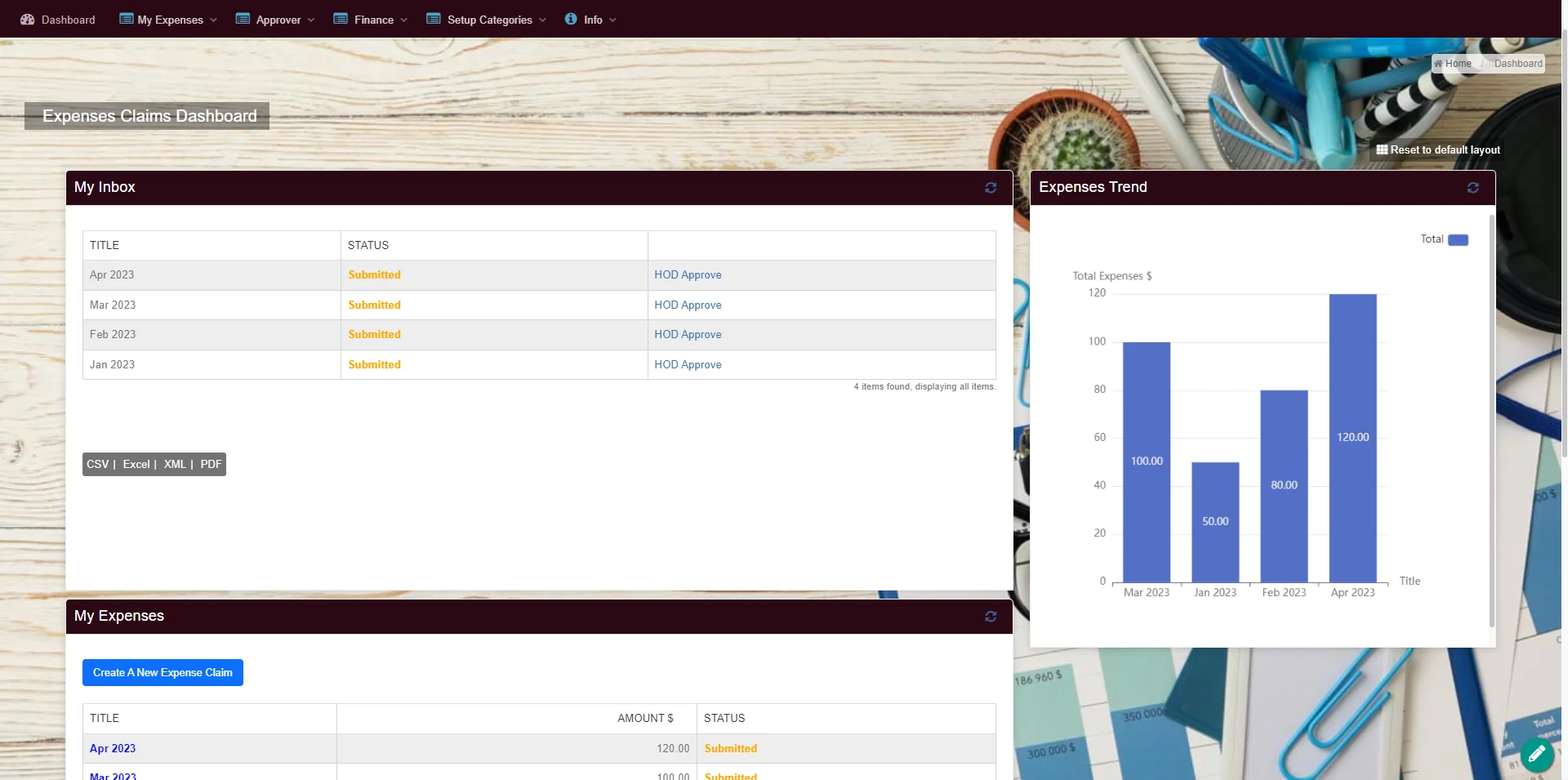Refresh the My Inbox panel
1568x780 pixels.
[991, 188]
